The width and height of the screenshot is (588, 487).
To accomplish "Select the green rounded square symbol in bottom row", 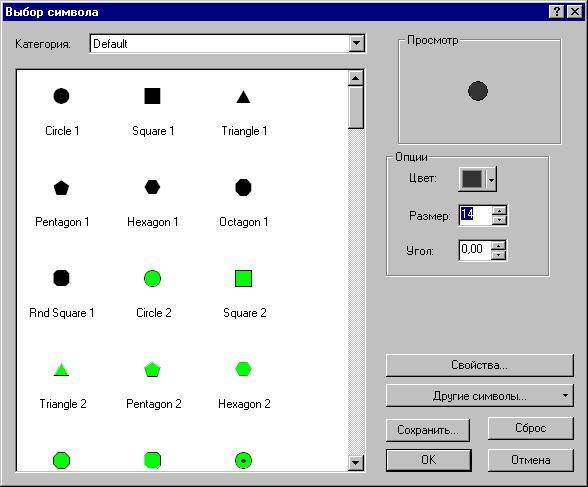I will click(152, 460).
